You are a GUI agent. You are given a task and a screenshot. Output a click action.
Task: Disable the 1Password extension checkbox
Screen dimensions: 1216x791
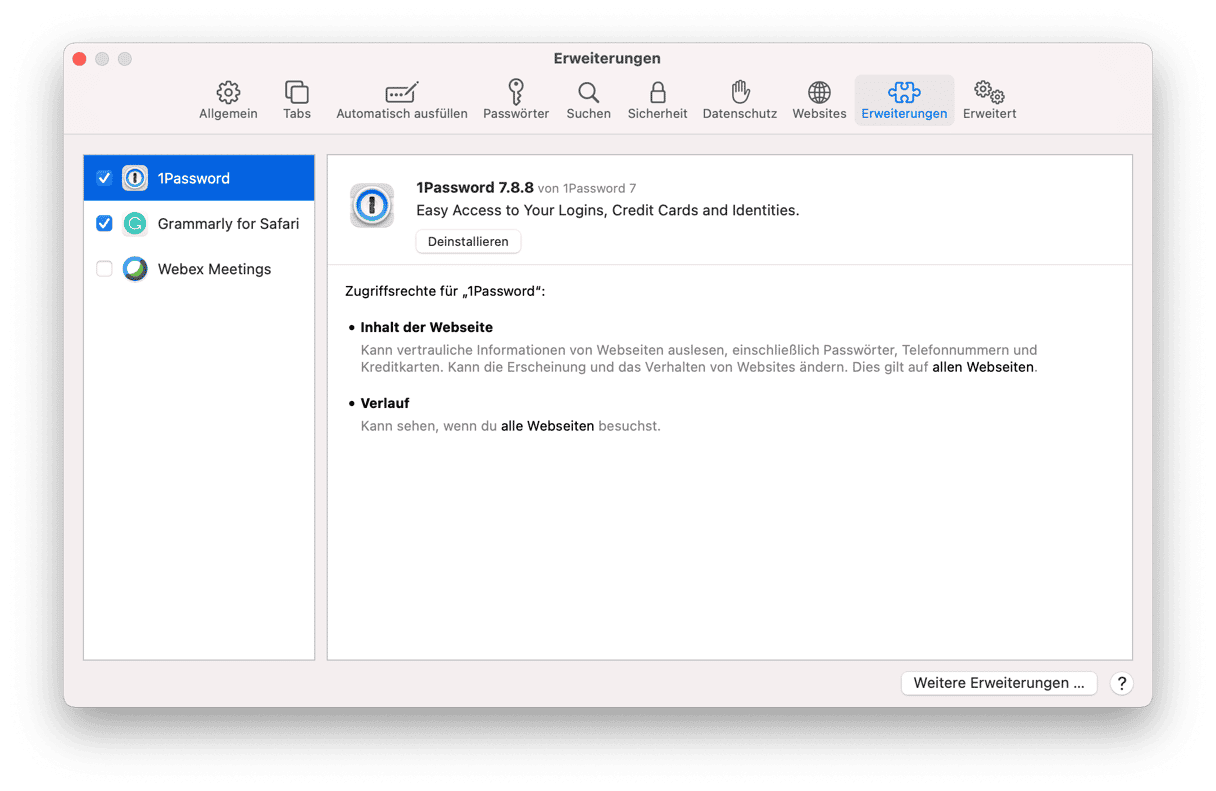(x=104, y=178)
